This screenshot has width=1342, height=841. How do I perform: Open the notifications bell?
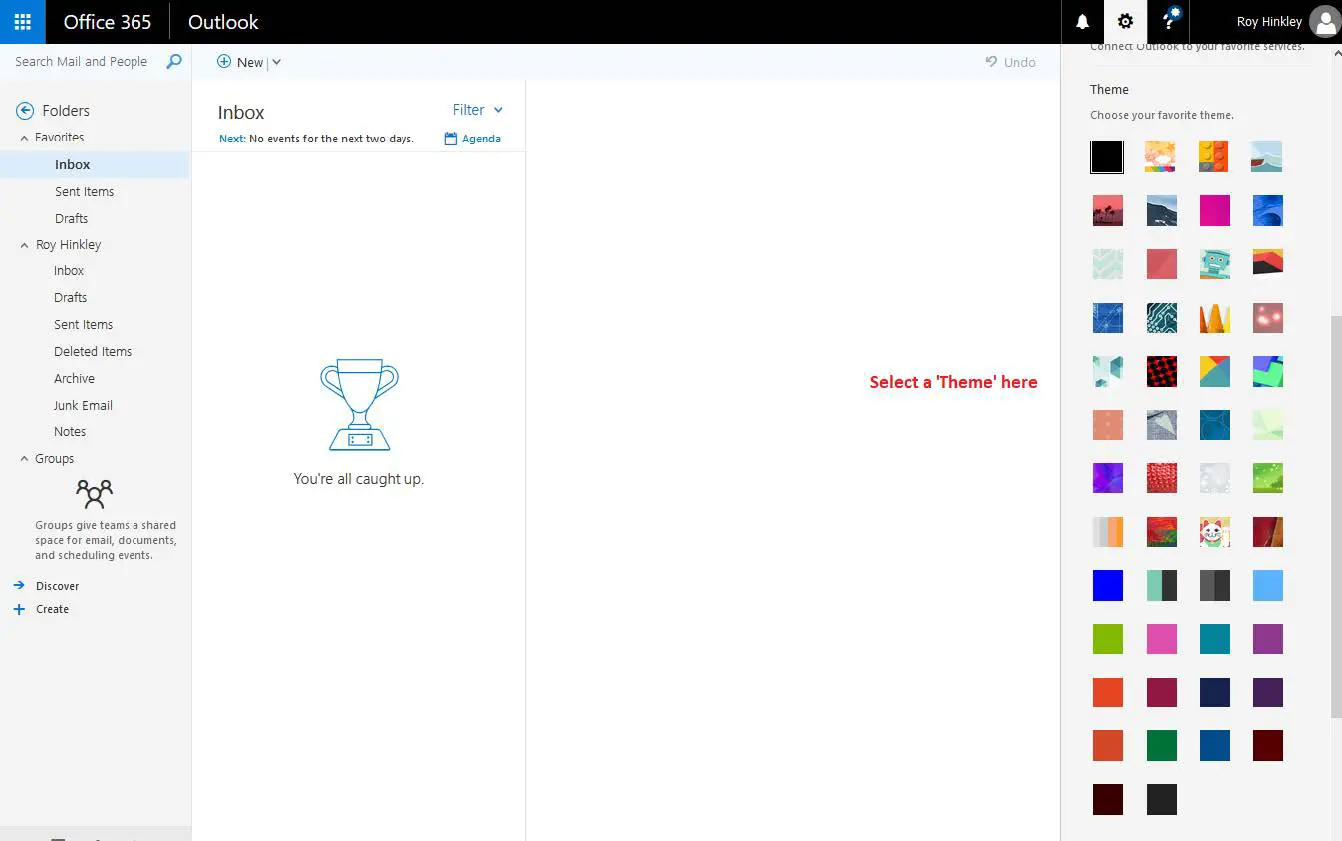click(1081, 21)
